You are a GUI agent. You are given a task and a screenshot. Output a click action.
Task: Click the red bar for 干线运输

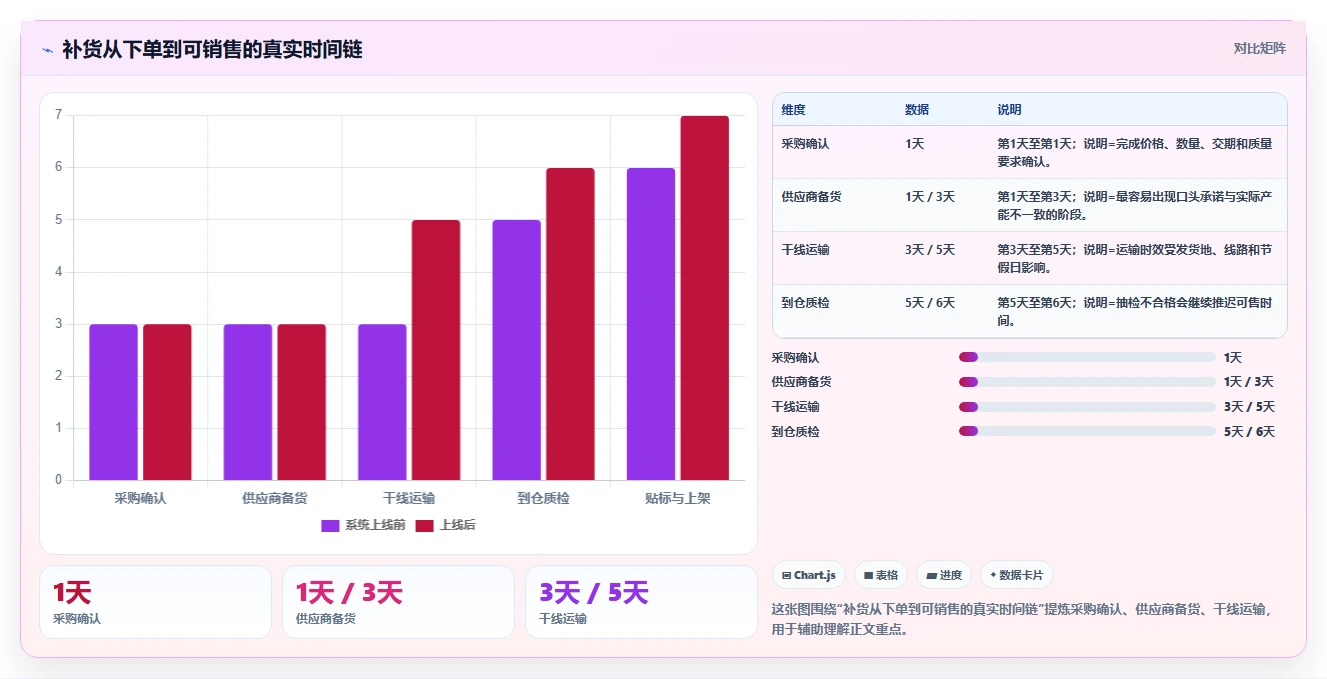click(436, 350)
